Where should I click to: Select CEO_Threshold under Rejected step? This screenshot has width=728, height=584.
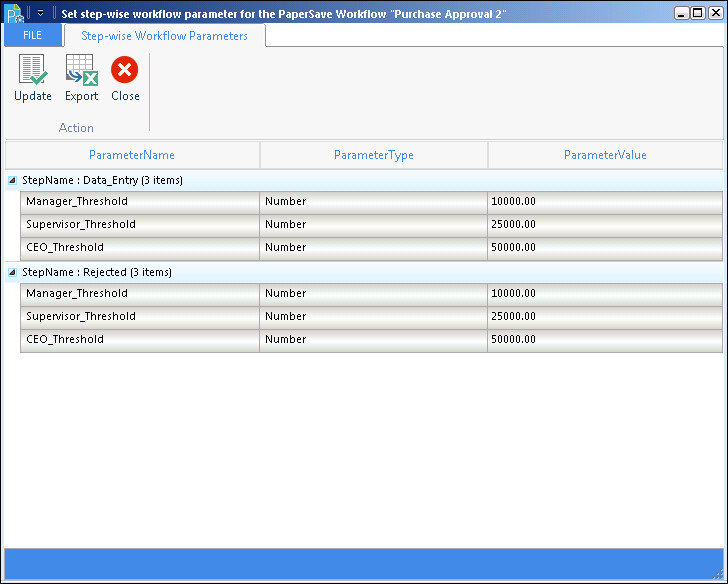click(140, 339)
